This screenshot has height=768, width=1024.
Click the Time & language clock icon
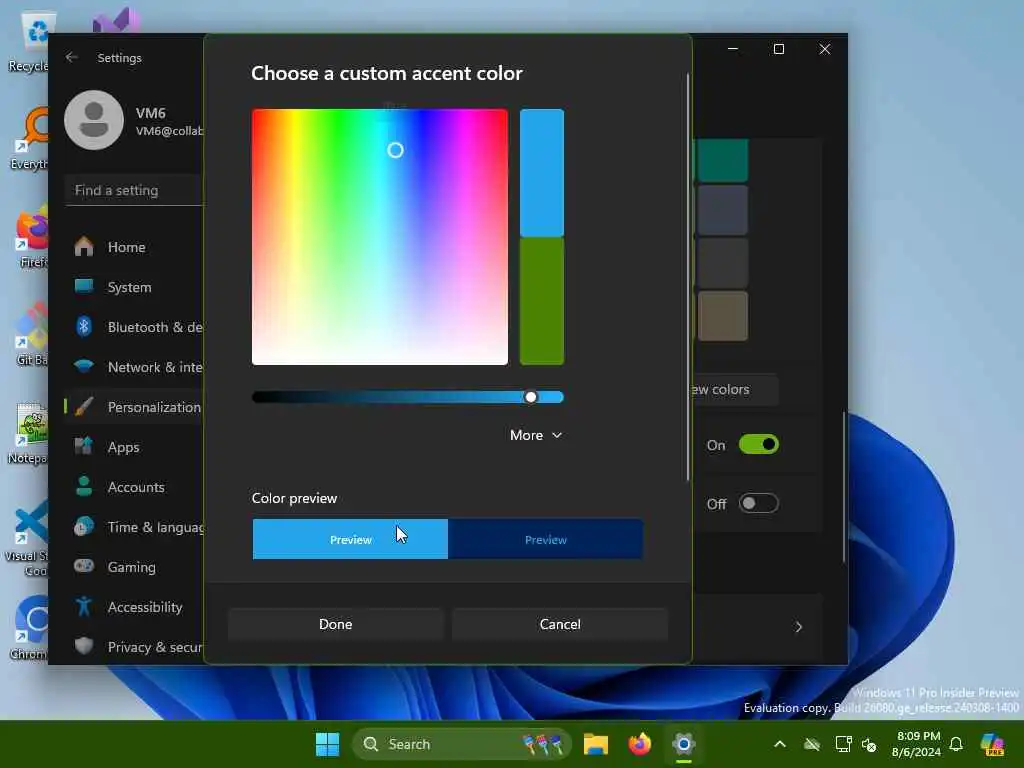point(84,526)
